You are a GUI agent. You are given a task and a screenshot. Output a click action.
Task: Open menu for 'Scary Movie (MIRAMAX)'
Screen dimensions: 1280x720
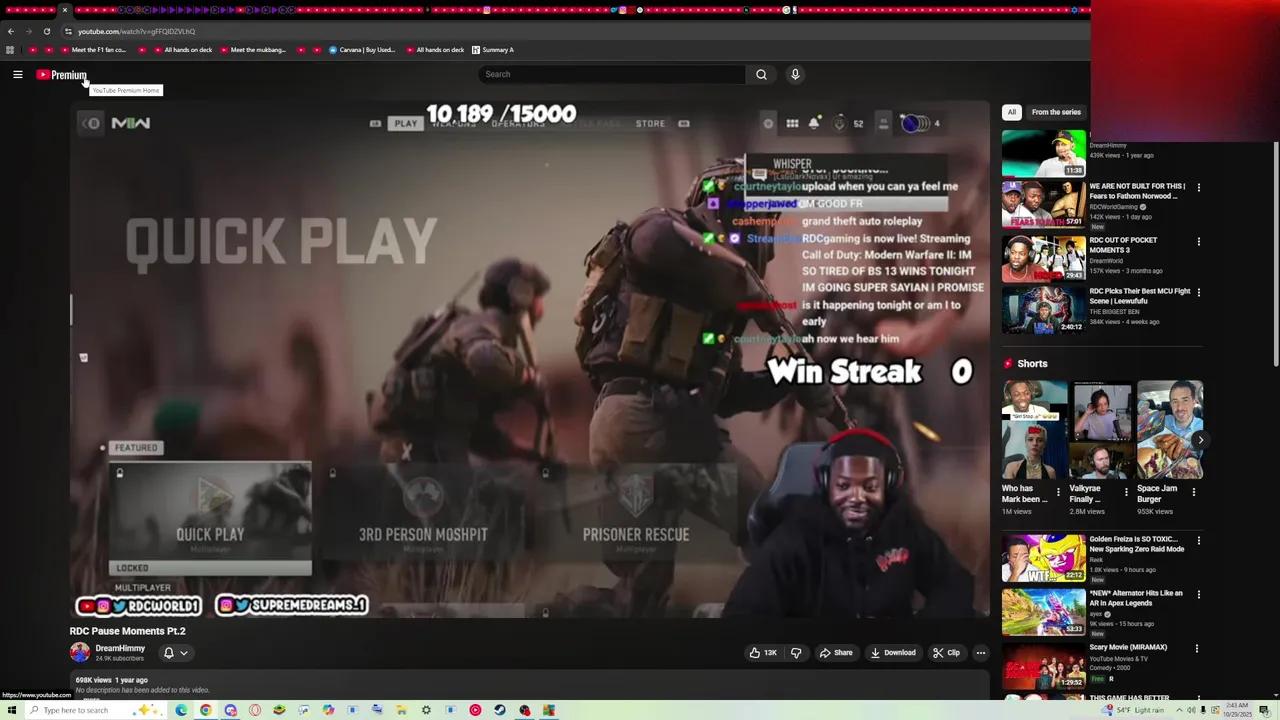tap(1196, 648)
